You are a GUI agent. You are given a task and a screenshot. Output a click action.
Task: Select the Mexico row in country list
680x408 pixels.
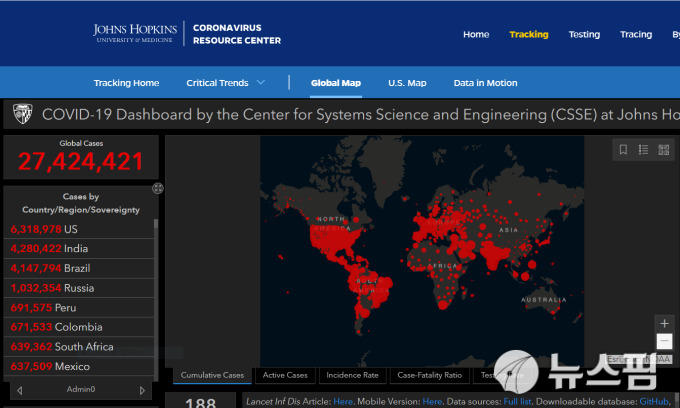[79, 366]
